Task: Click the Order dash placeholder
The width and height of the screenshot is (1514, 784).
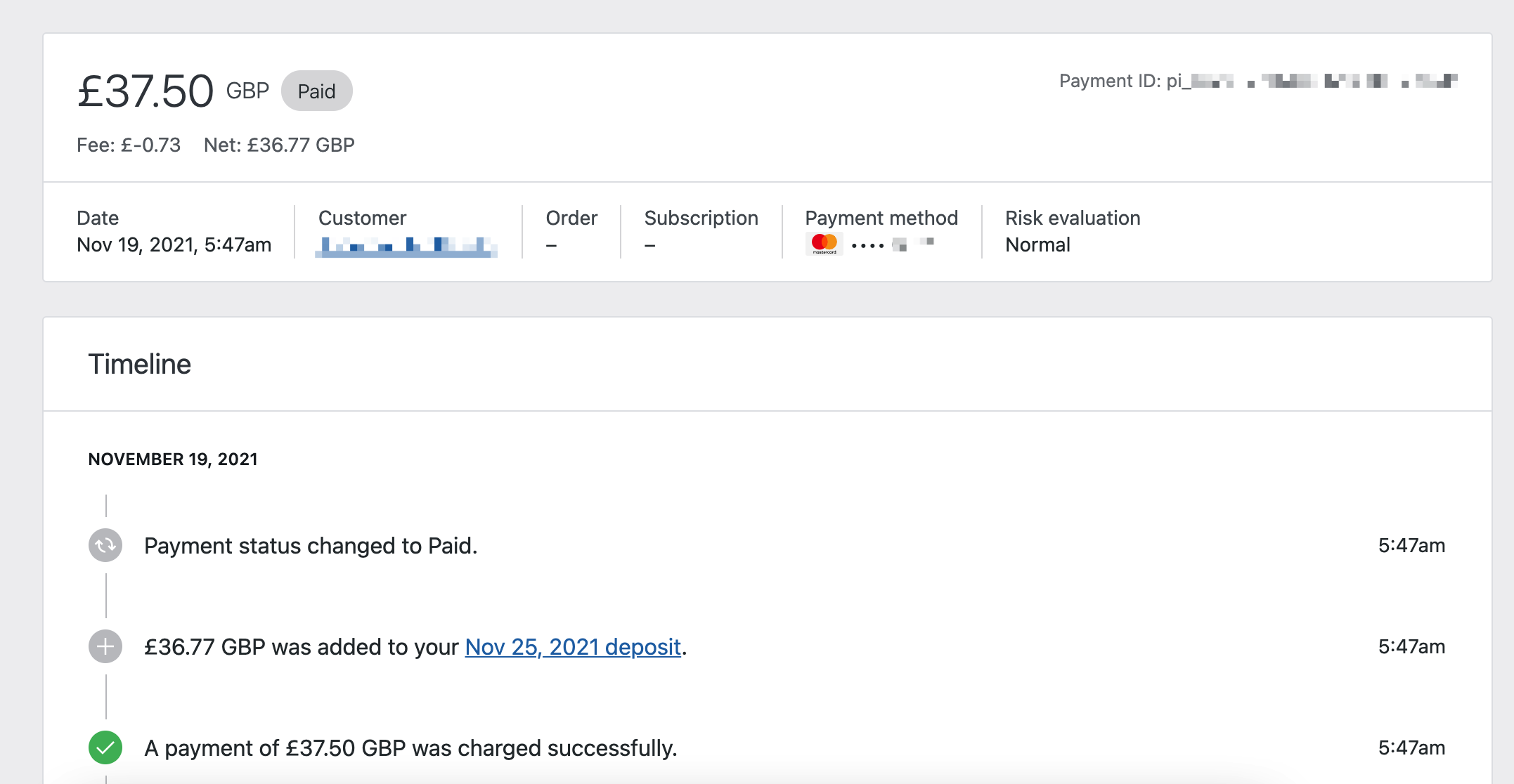Action: [x=550, y=245]
